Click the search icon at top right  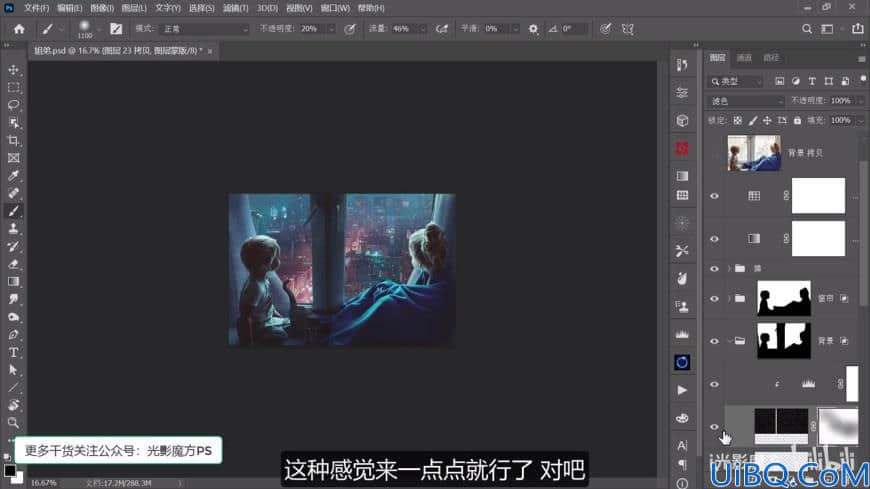pos(807,29)
